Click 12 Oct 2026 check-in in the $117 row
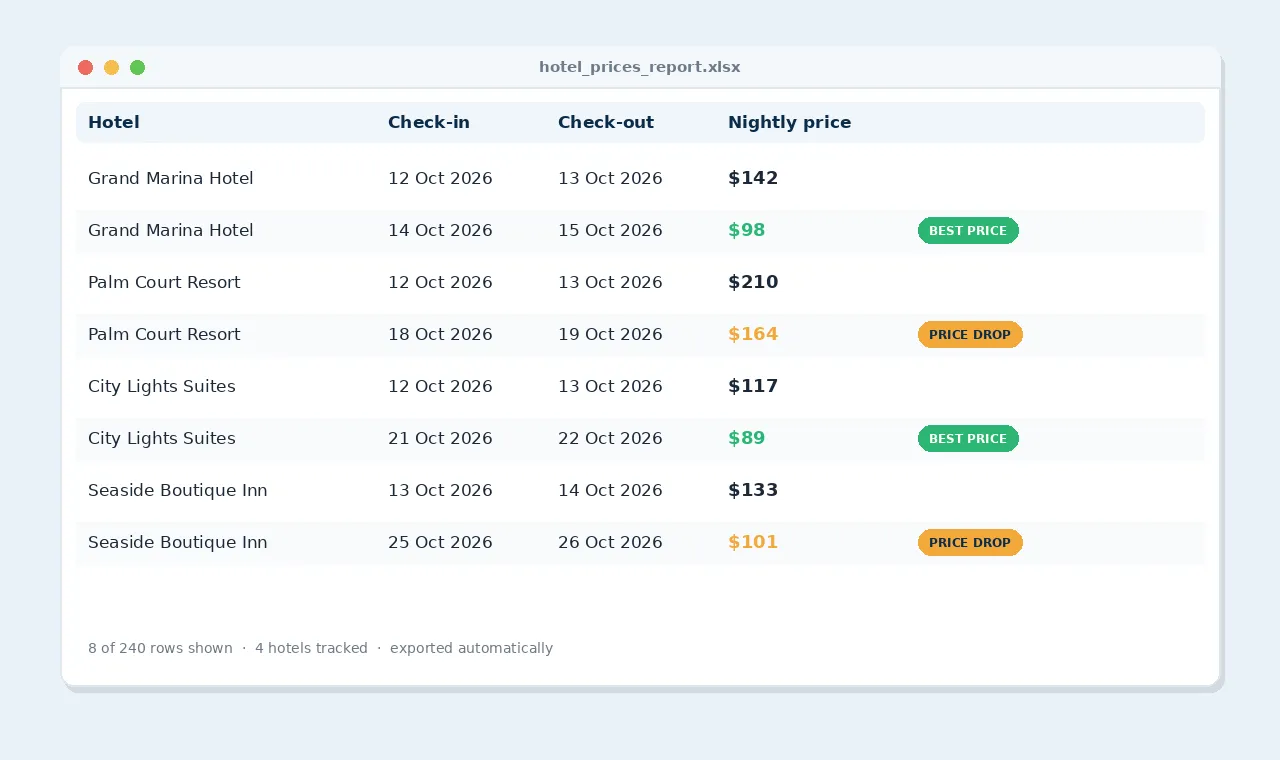1280x760 pixels. [x=440, y=386]
